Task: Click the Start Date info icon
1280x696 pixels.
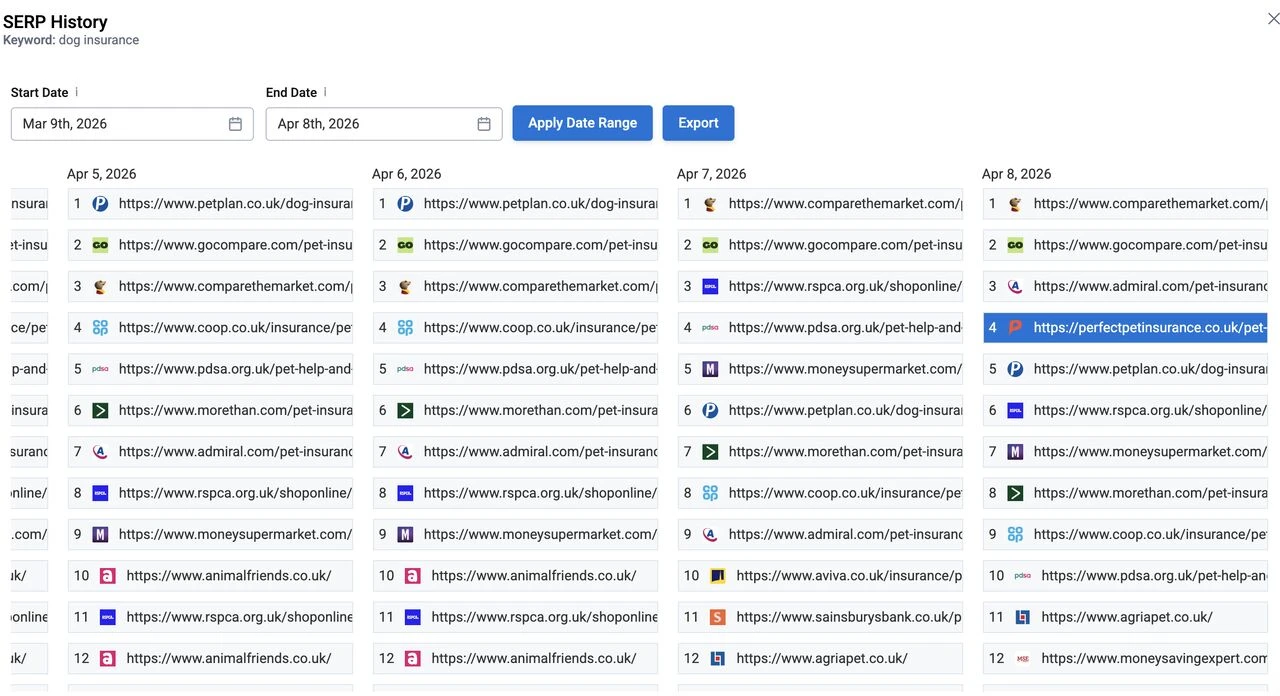Action: click(77, 92)
